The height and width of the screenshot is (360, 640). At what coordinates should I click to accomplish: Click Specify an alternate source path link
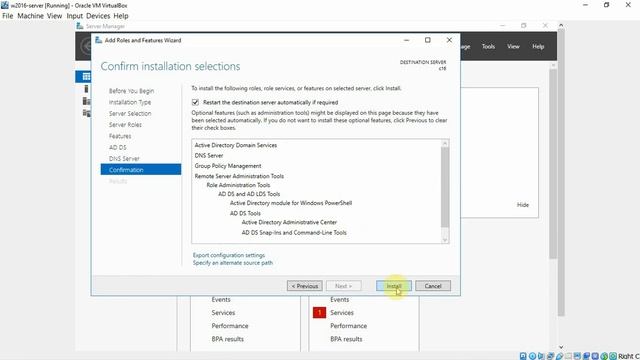pyautogui.click(x=233, y=263)
